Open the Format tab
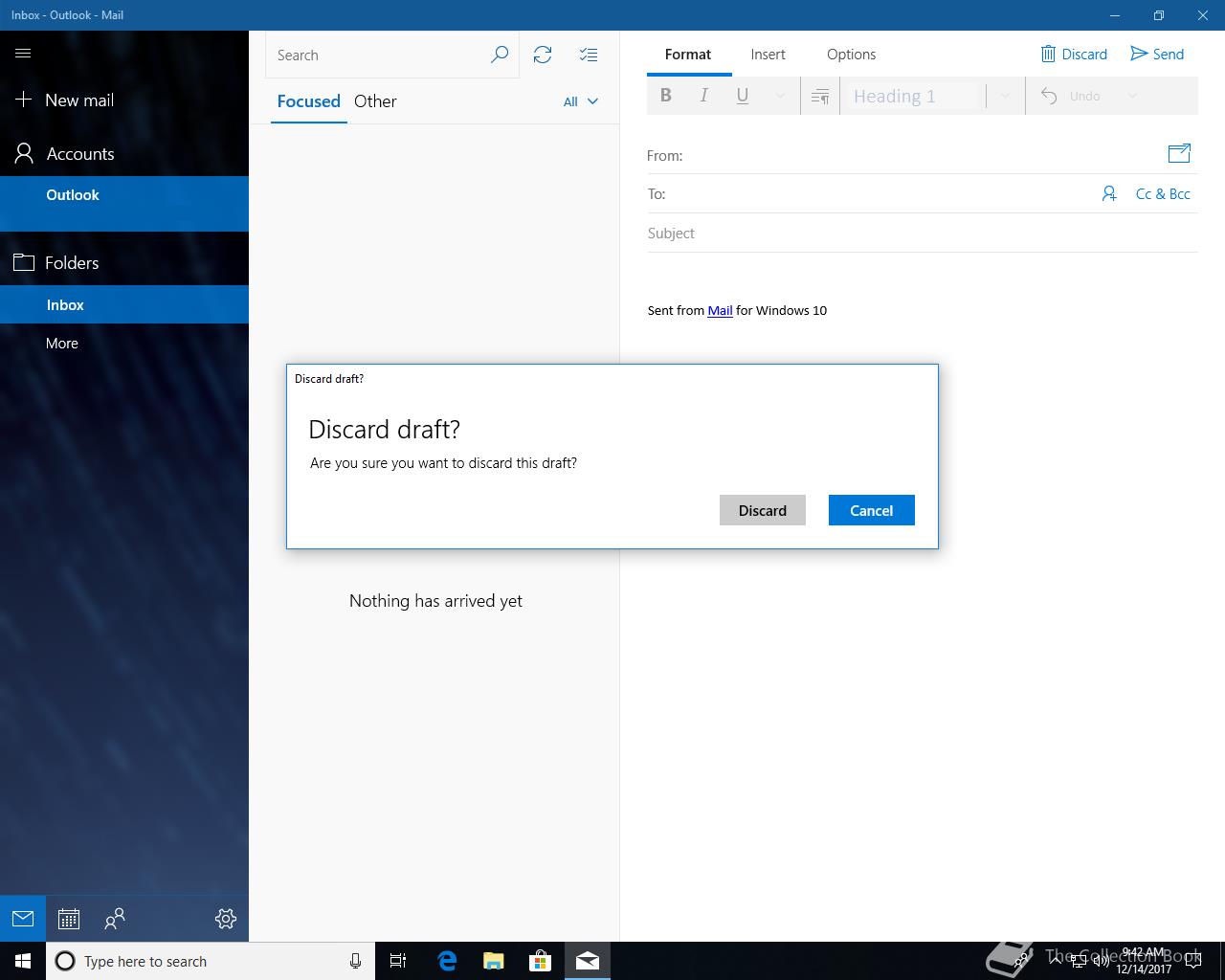Image resolution: width=1225 pixels, height=980 pixels. pyautogui.click(x=688, y=55)
